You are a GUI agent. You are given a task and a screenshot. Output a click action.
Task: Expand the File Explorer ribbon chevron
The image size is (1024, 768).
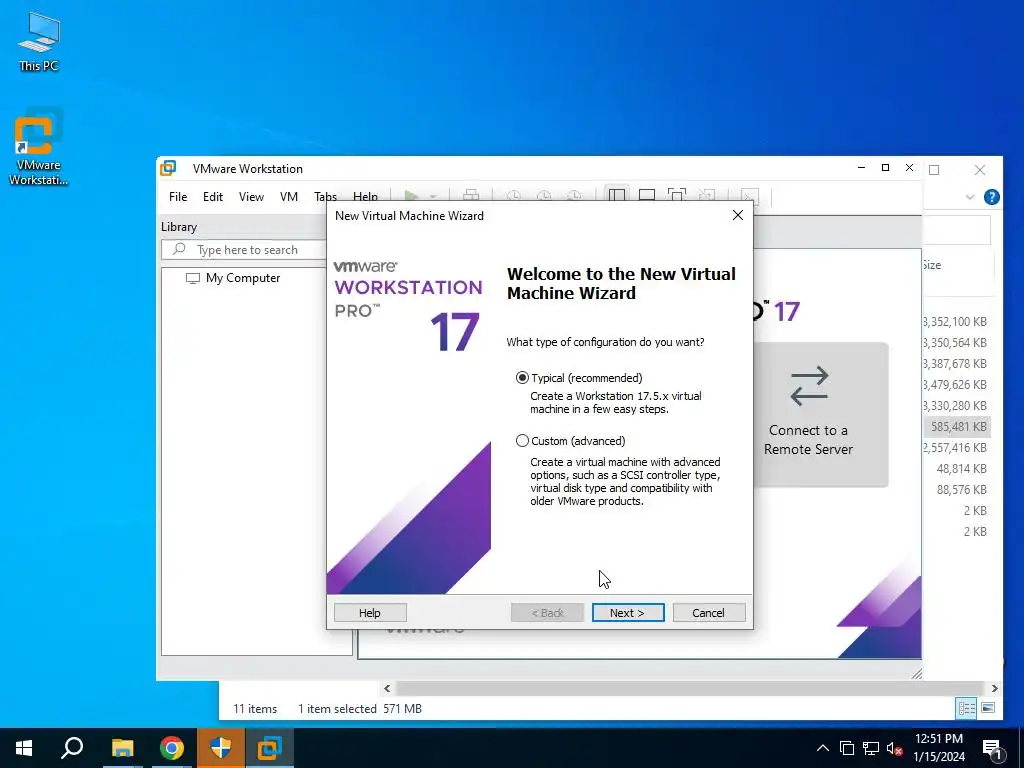coord(970,197)
